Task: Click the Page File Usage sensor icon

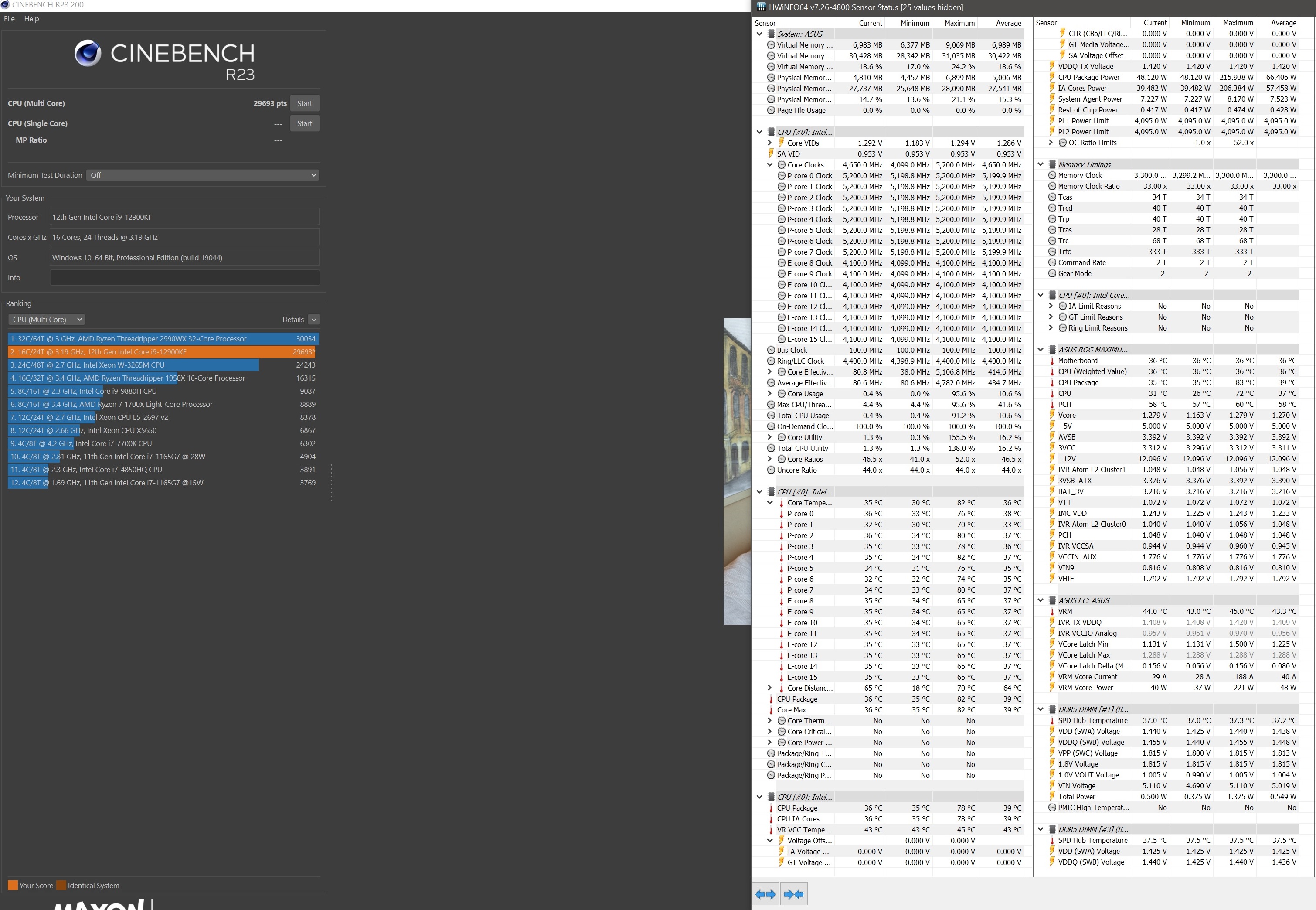Action: 771,111
